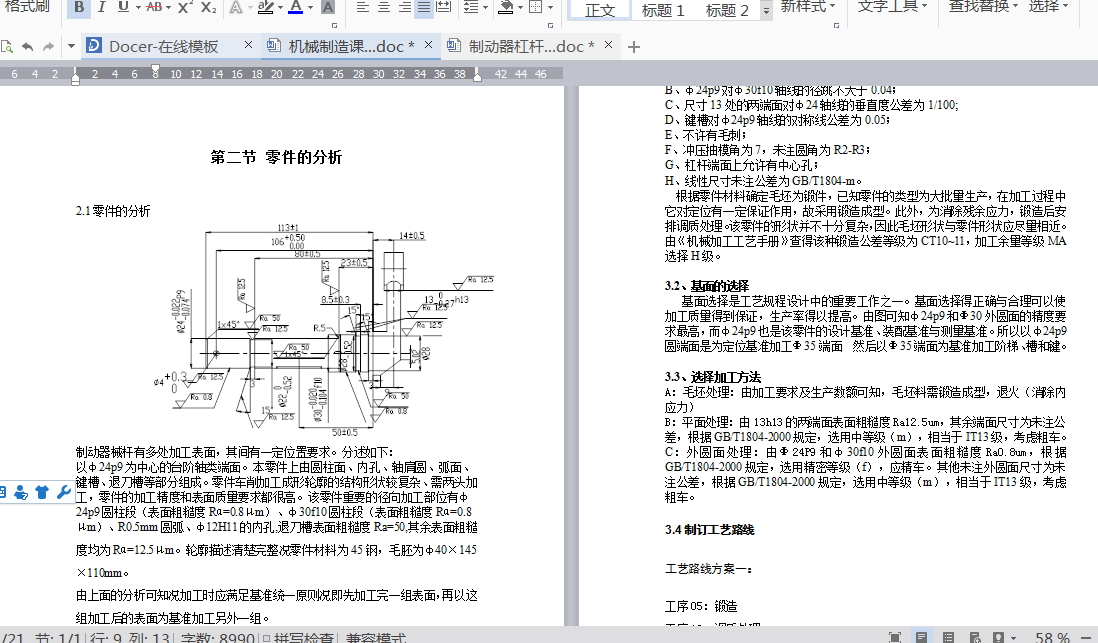Select 标题 2 style
This screenshot has width=1098, height=643.
(727, 10)
